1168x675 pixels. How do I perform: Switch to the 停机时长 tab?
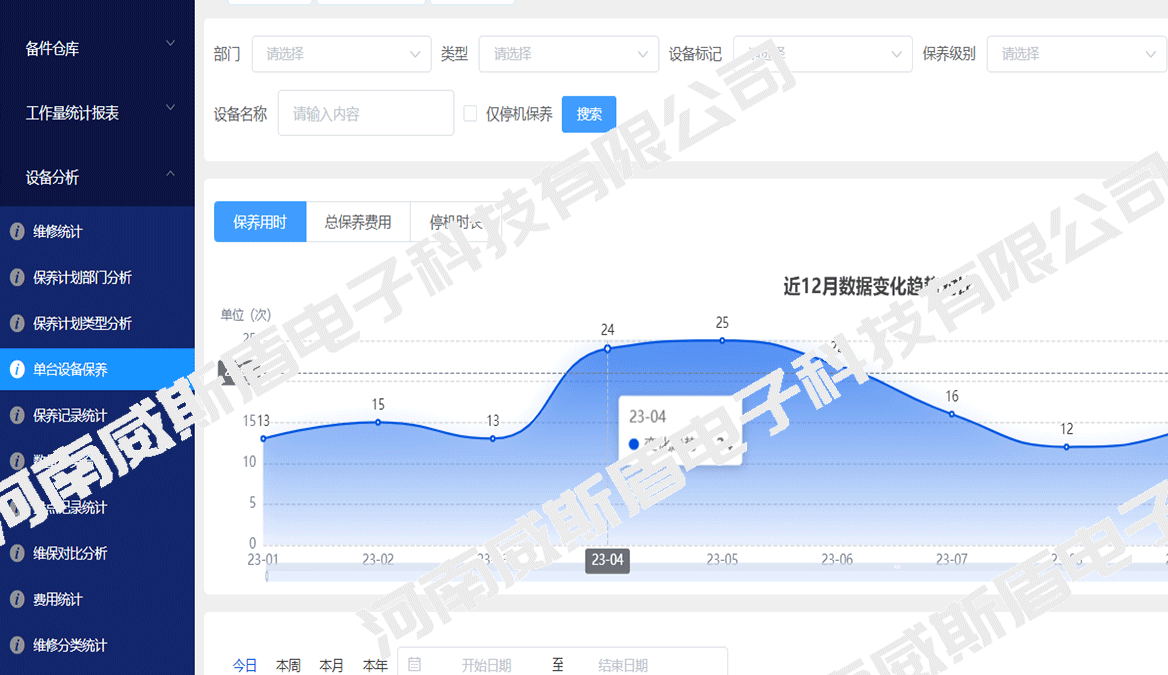coord(456,222)
